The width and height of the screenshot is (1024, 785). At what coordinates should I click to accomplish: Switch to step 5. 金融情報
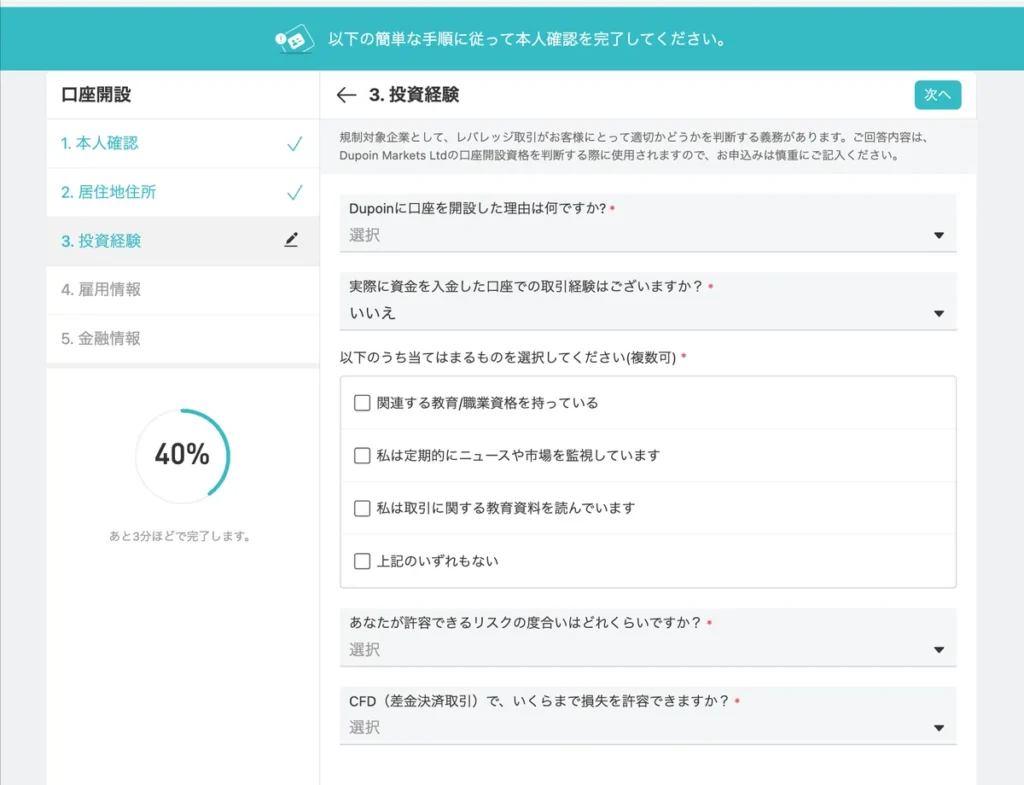(101, 338)
